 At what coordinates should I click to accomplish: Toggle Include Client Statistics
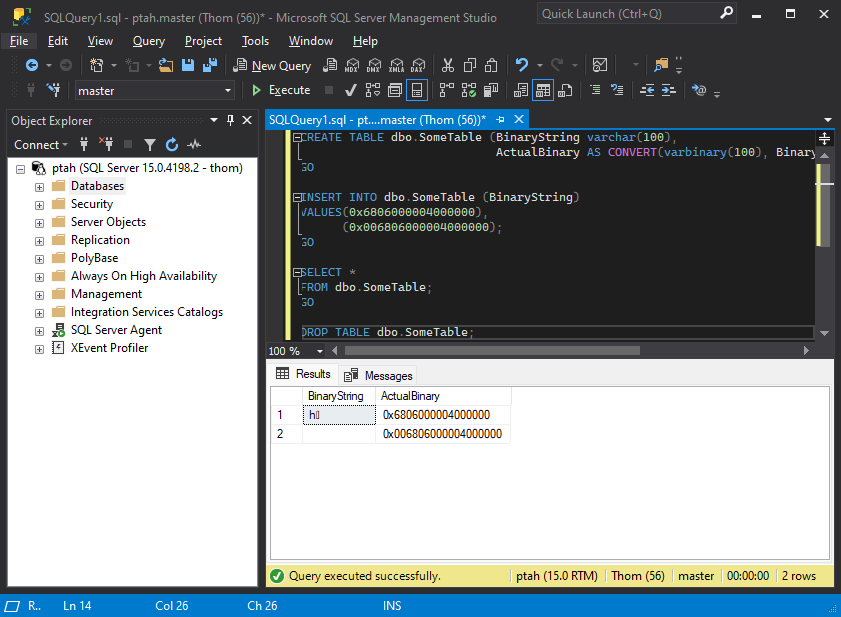click(491, 90)
